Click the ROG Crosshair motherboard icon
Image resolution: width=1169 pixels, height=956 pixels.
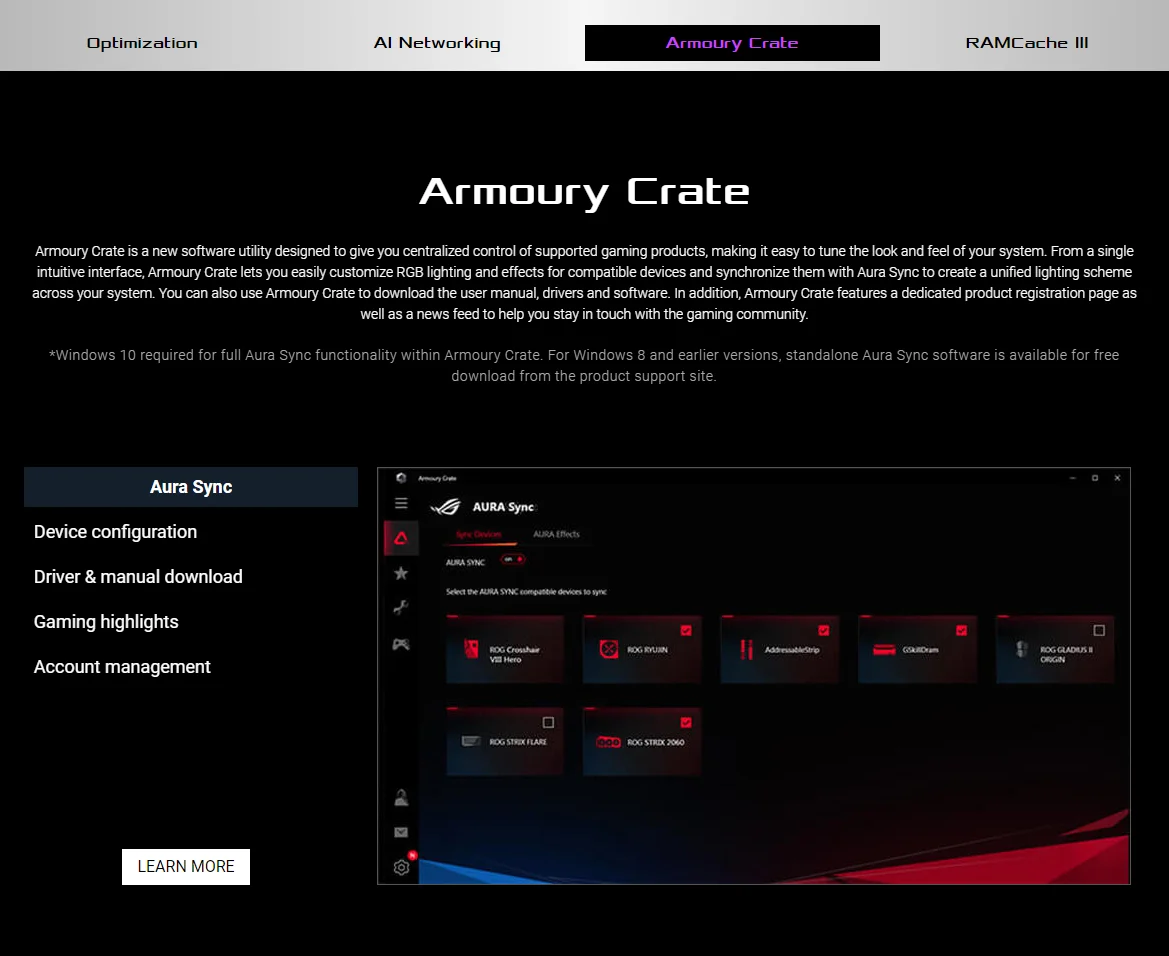pyautogui.click(x=471, y=649)
